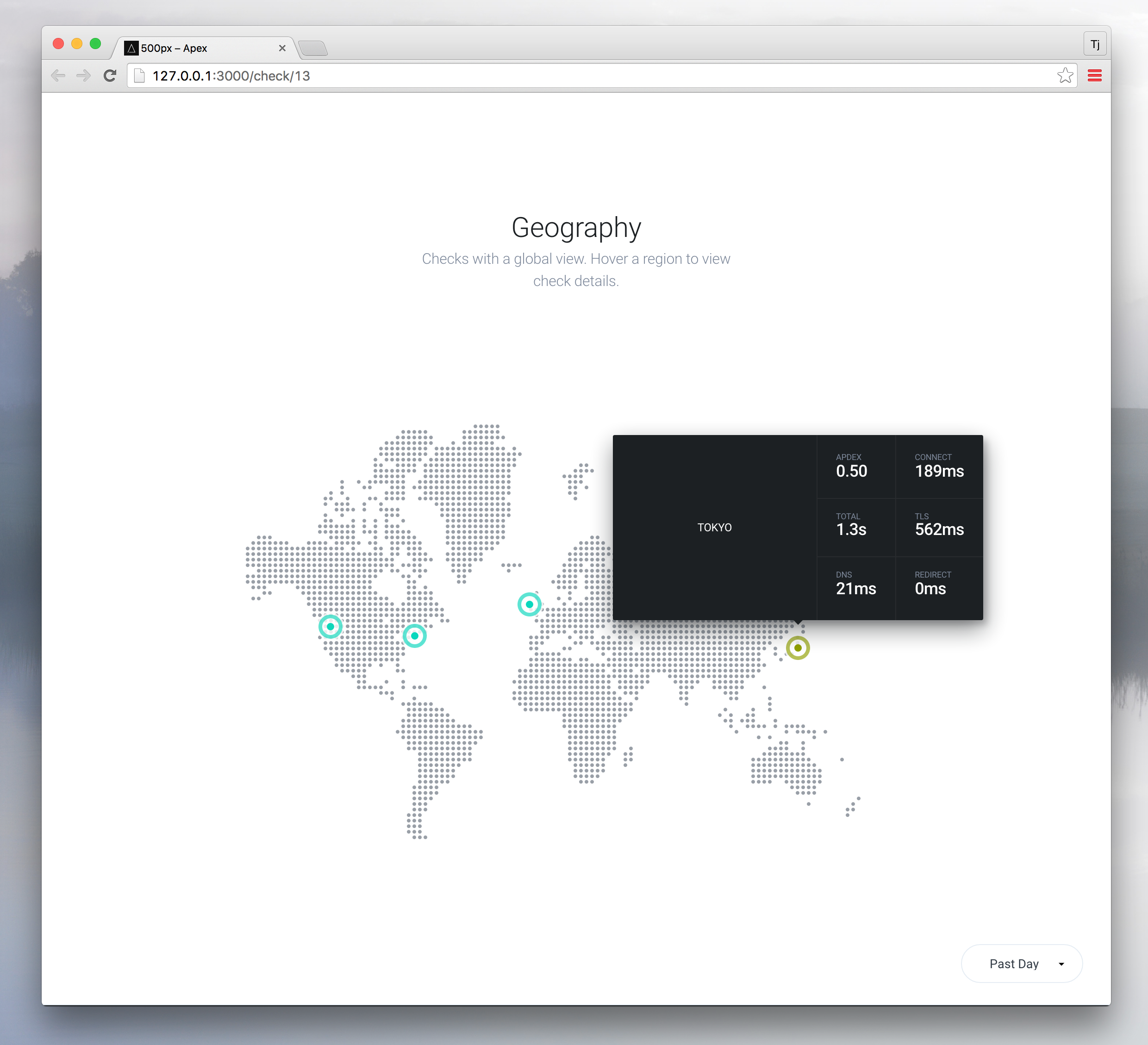Click the yellow minimize window button
Viewport: 1148px width, 1045px height.
point(77,44)
